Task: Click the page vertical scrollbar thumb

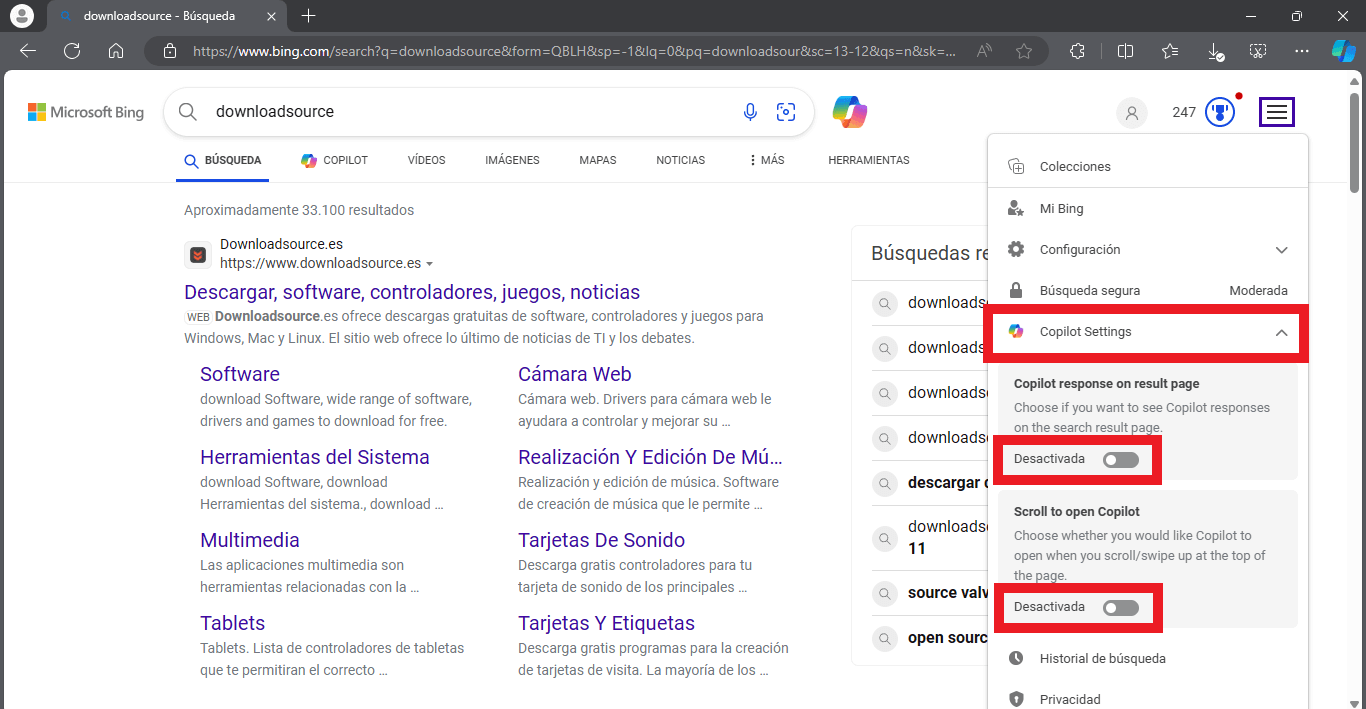Action: 1355,142
